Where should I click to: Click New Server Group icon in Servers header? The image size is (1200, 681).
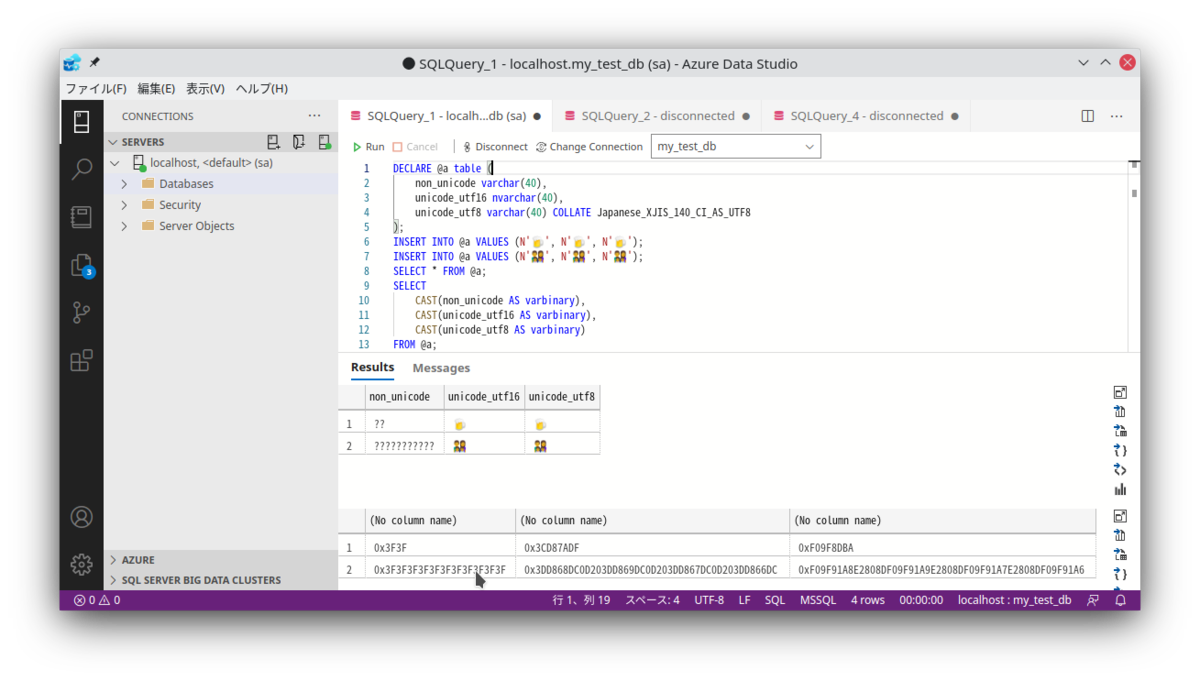point(299,142)
